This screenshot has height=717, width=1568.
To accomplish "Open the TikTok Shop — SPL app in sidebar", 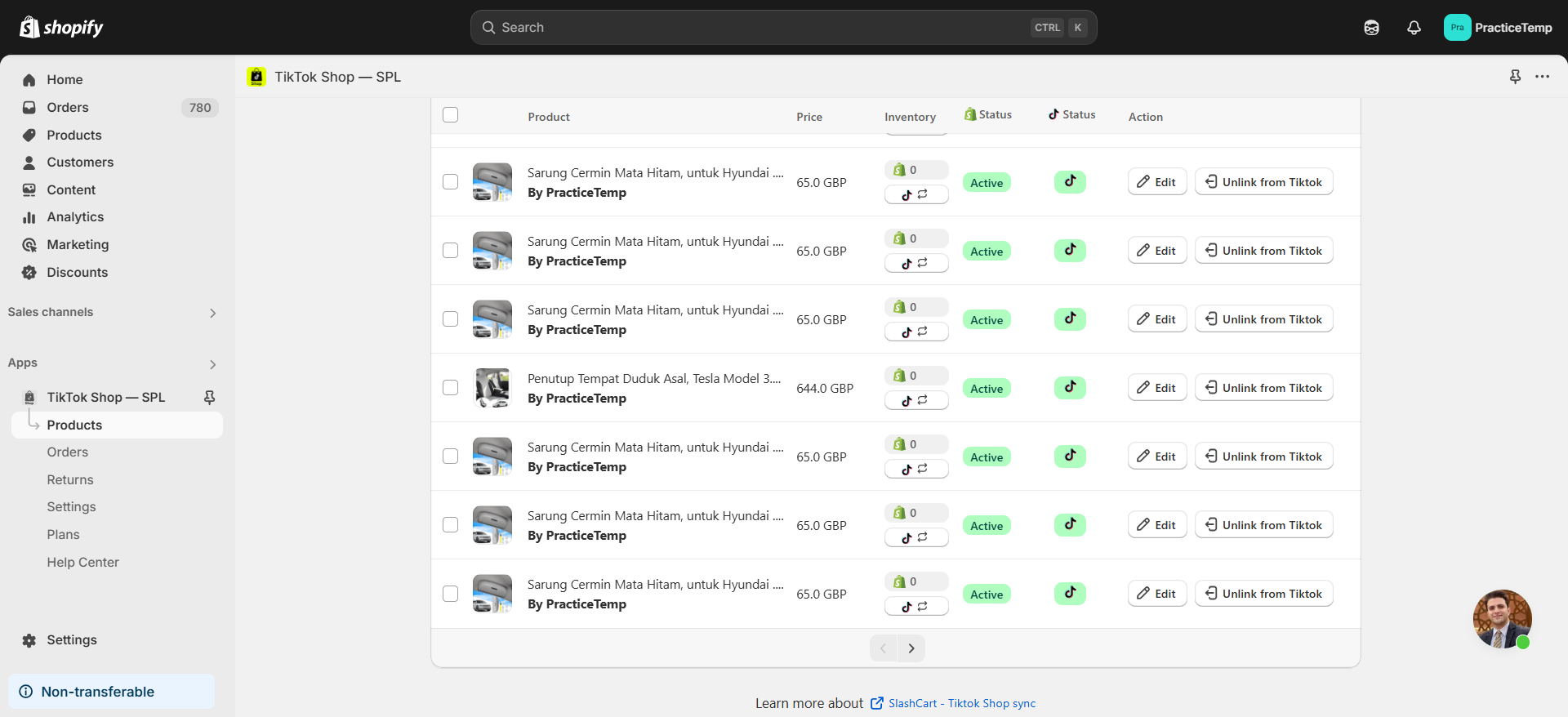I will click(x=106, y=398).
